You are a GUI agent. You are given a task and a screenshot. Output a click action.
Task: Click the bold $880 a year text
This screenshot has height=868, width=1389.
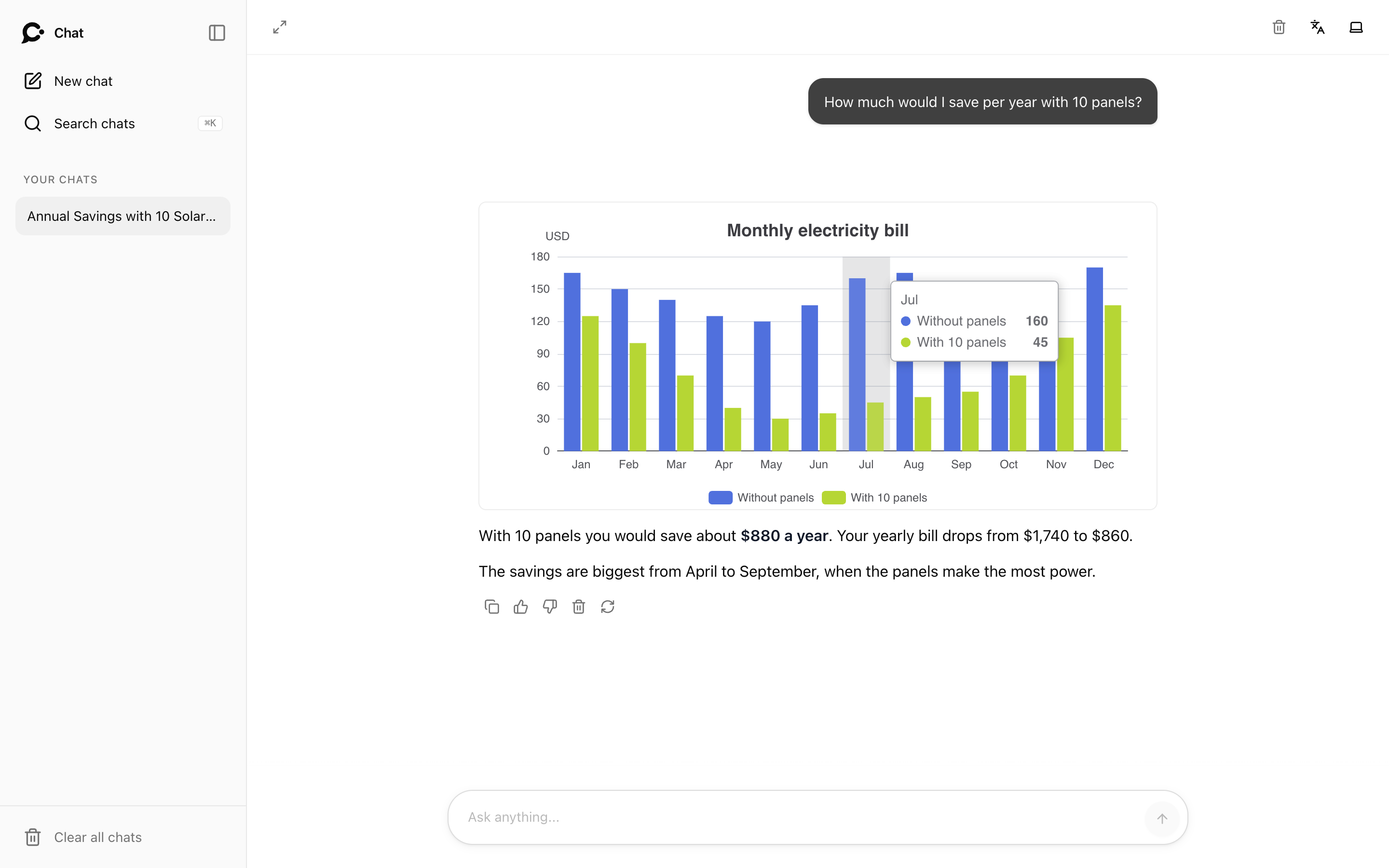[784, 536]
